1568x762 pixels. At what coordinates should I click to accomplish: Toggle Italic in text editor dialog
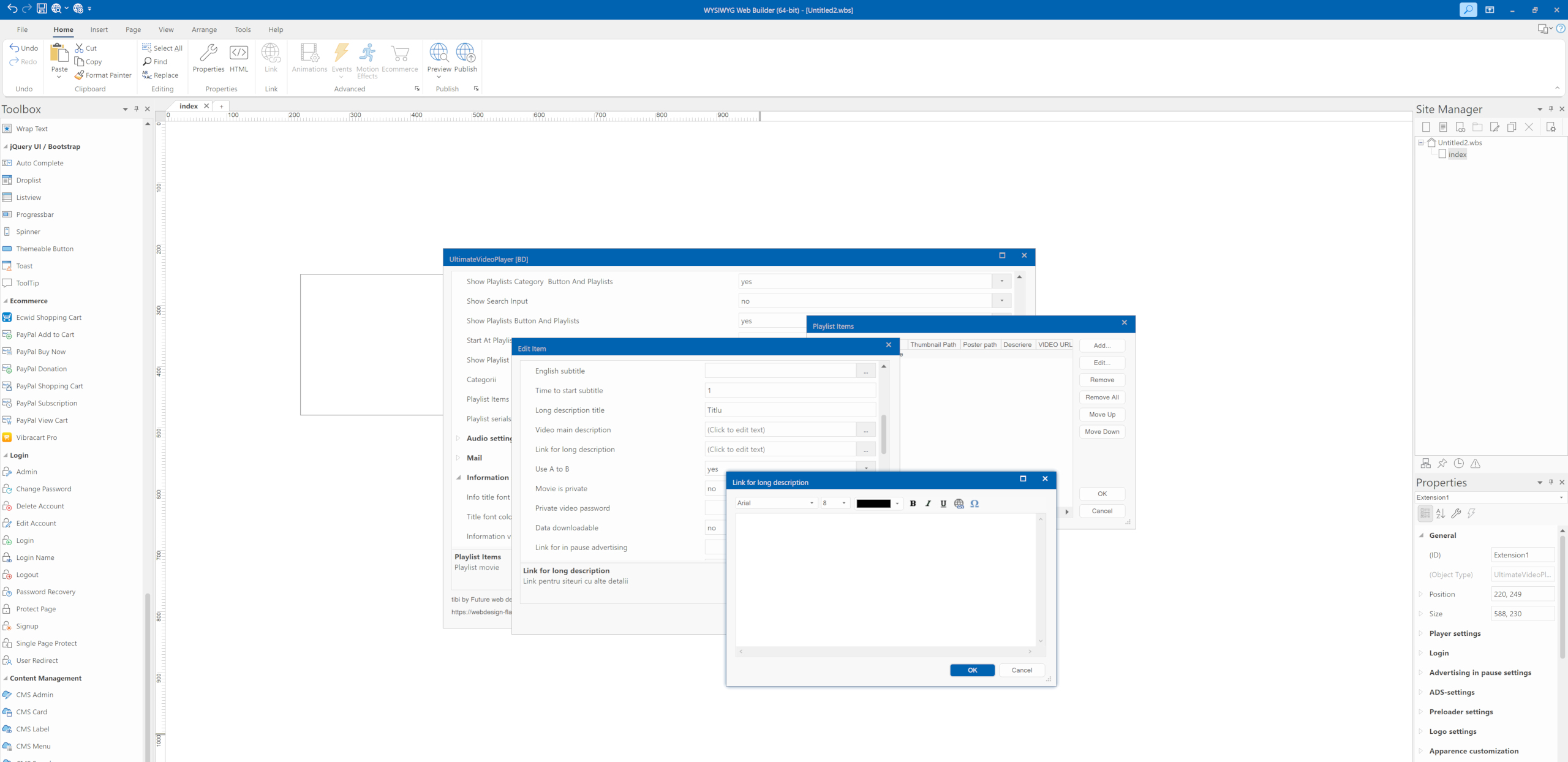[x=928, y=504]
